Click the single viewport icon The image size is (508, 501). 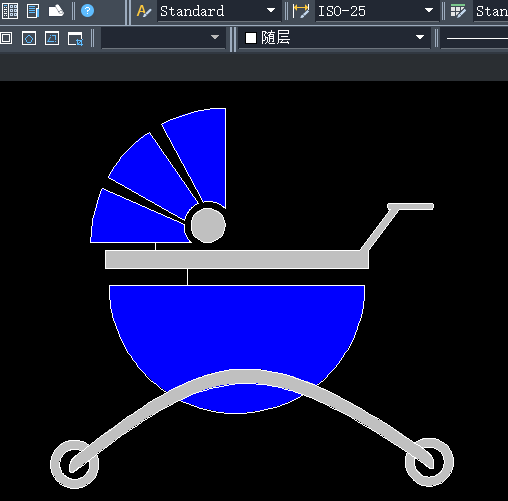[x=6, y=38]
